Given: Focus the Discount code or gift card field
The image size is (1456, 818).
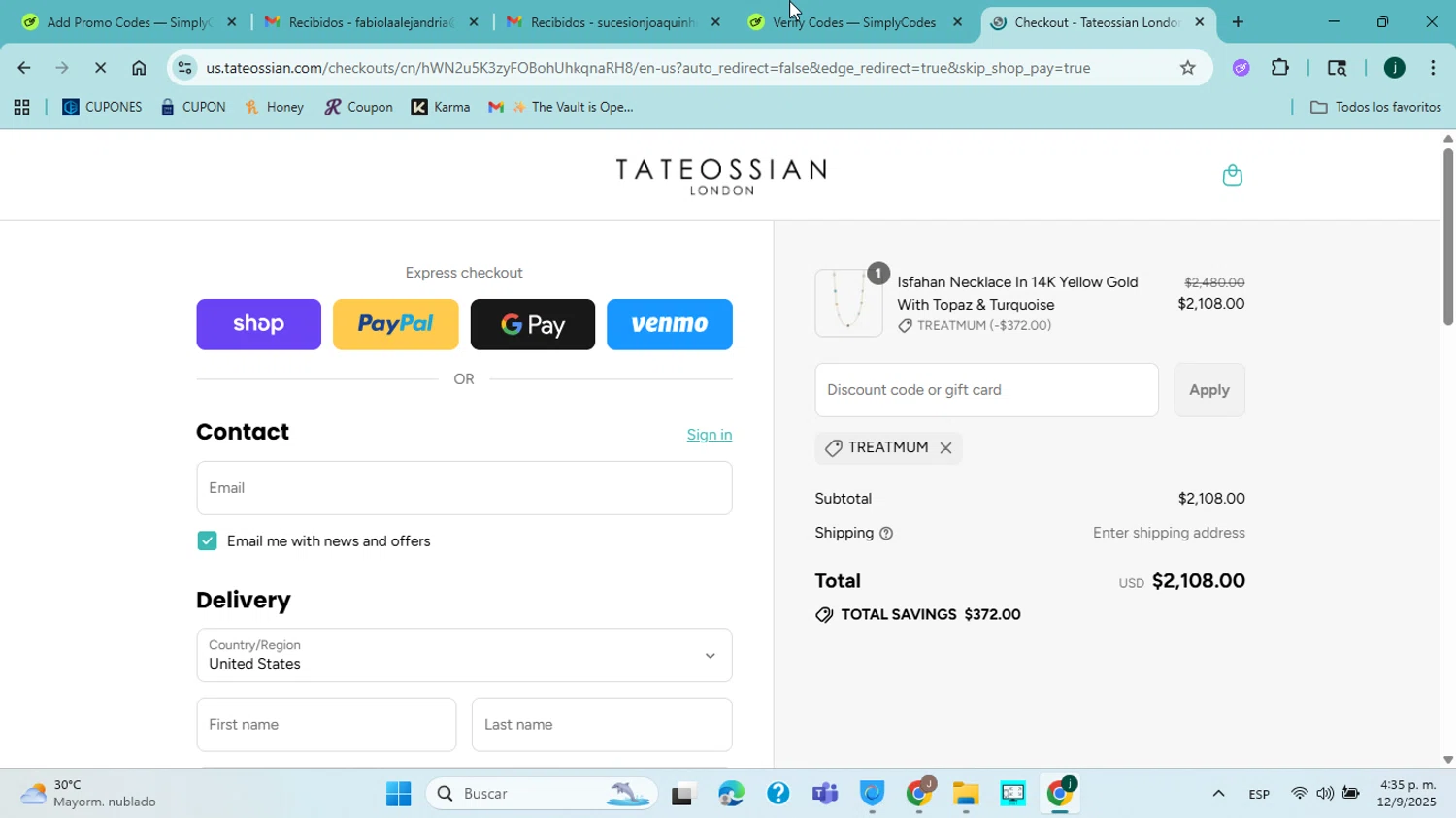Looking at the screenshot, I should click(x=987, y=390).
